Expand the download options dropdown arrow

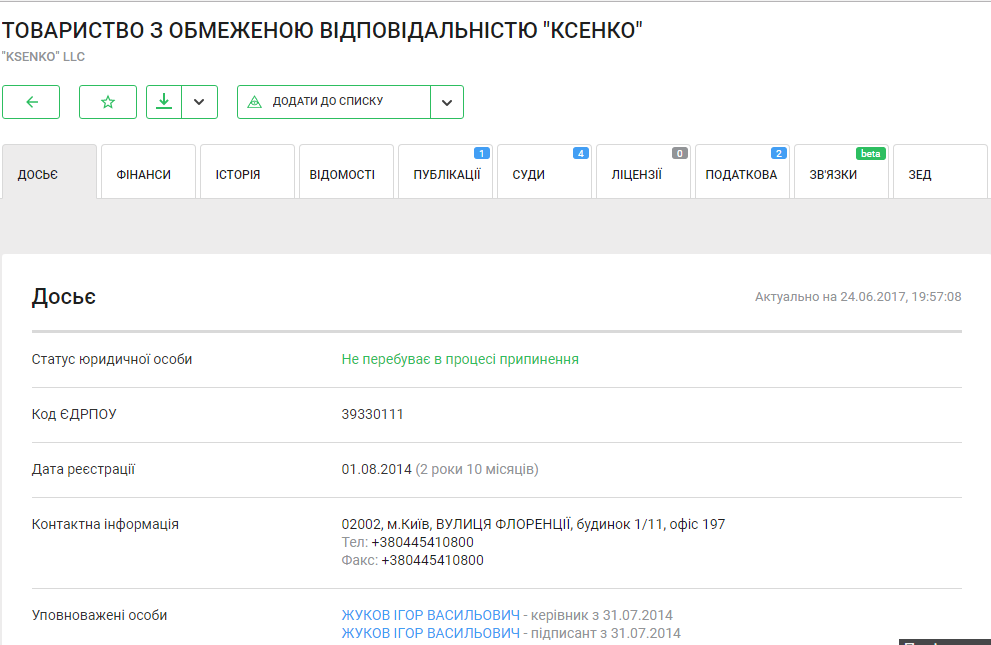(x=199, y=102)
